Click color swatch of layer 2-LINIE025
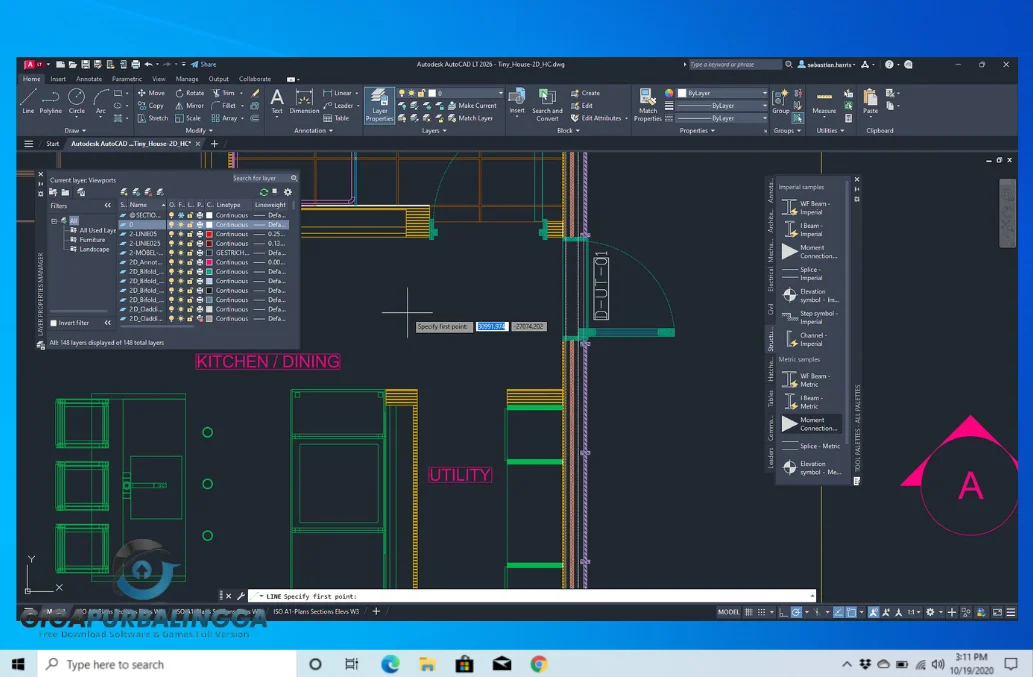Screen dimensions: 1033x677 tap(209, 244)
